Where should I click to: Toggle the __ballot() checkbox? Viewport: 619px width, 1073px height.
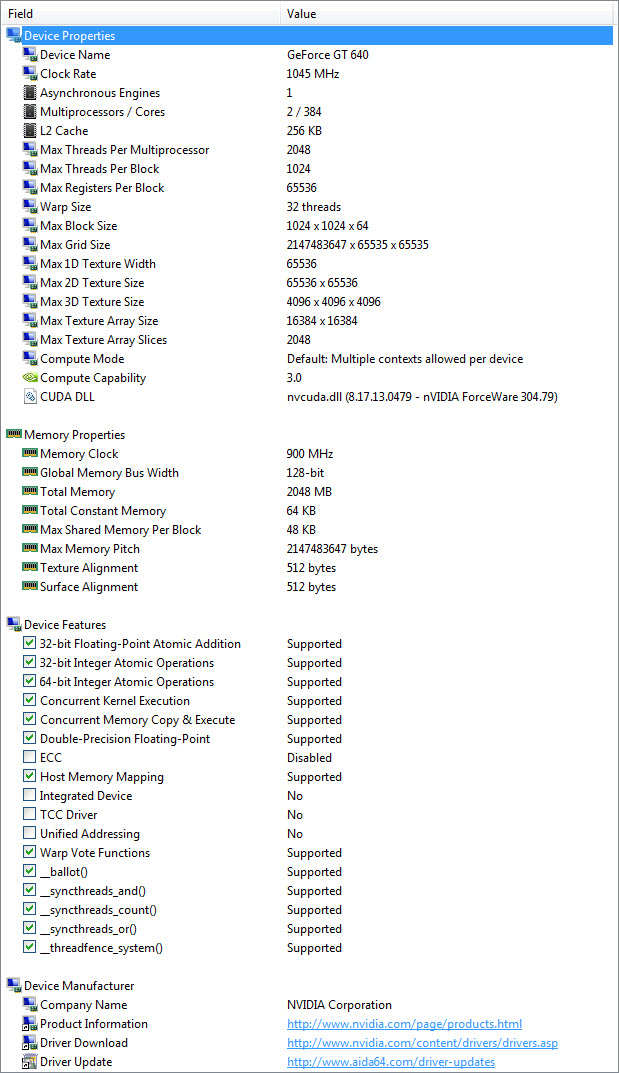click(29, 872)
